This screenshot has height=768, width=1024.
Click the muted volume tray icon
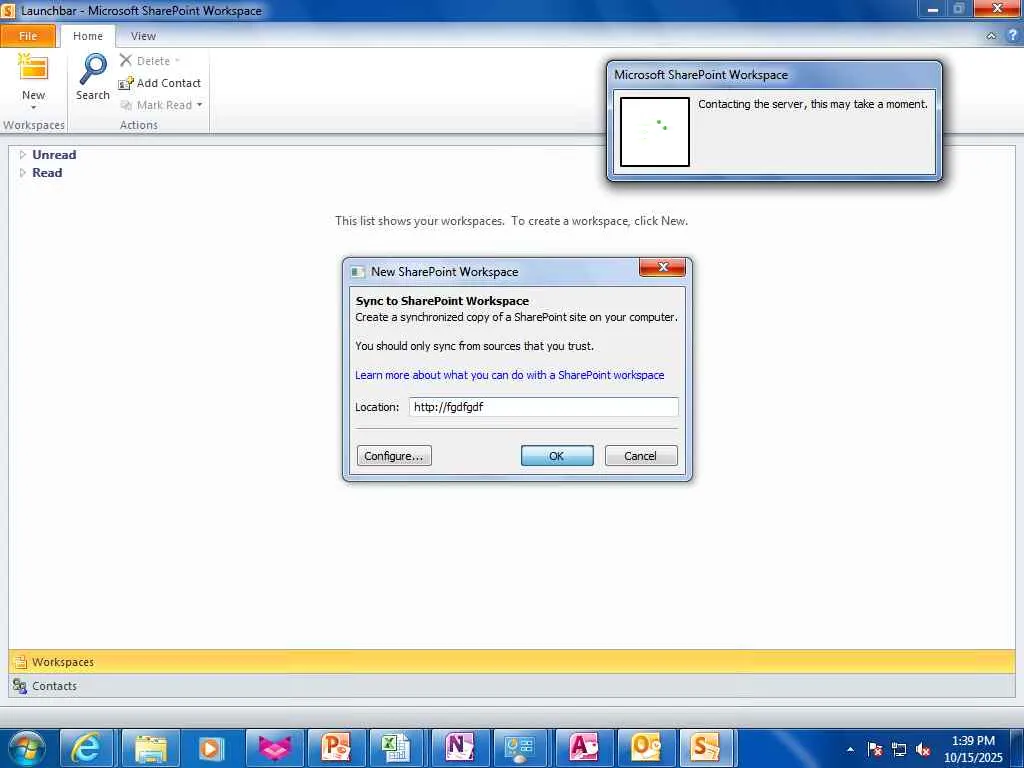[x=923, y=749]
